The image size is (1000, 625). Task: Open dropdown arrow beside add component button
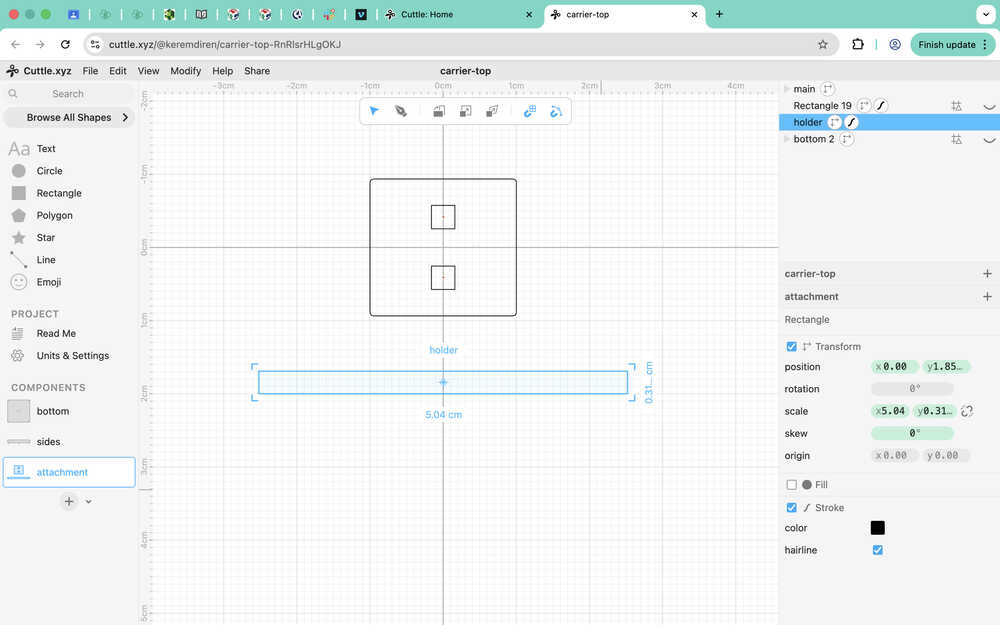click(x=89, y=502)
